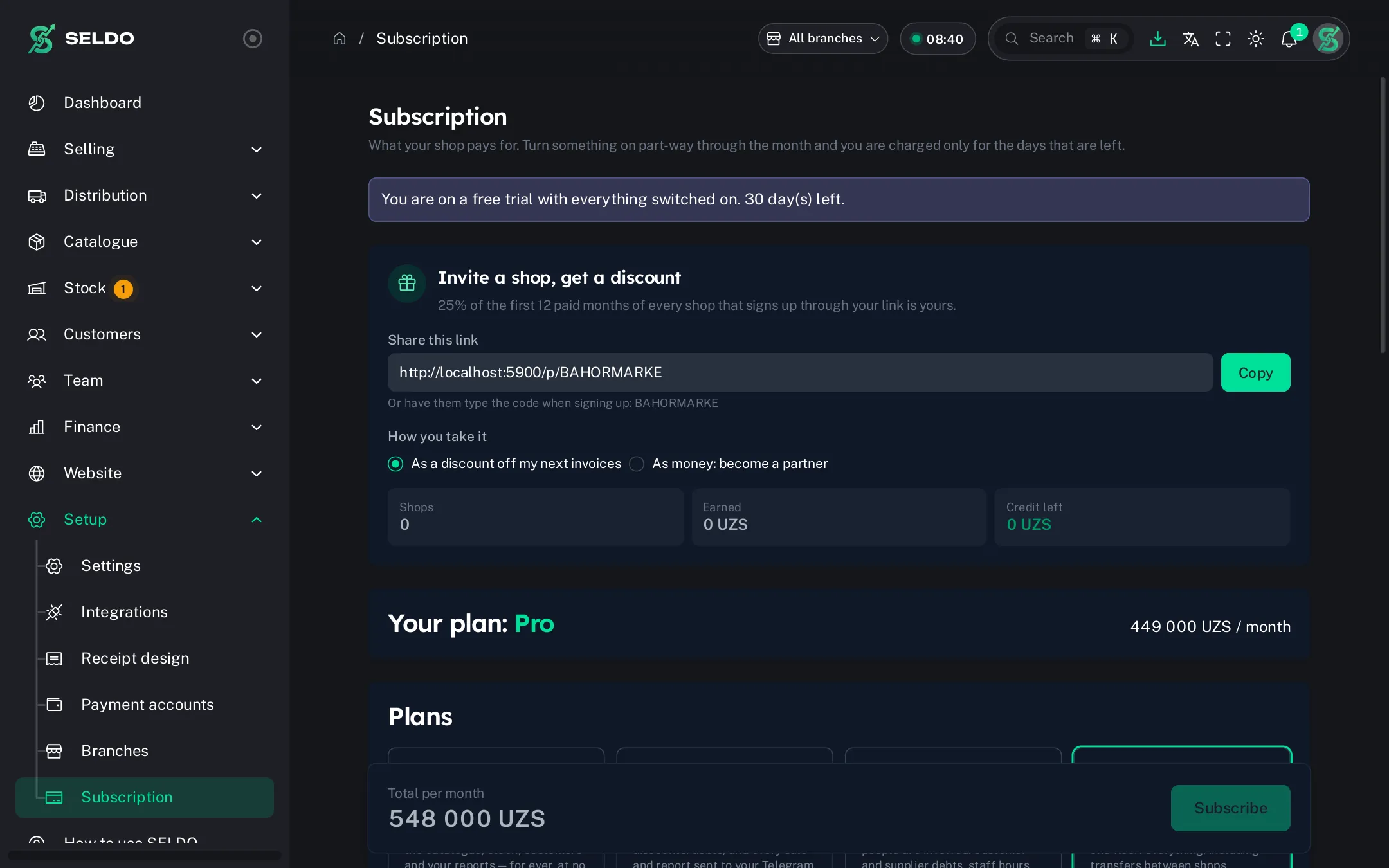
Task: Click the referral link text field
Action: pos(800,372)
